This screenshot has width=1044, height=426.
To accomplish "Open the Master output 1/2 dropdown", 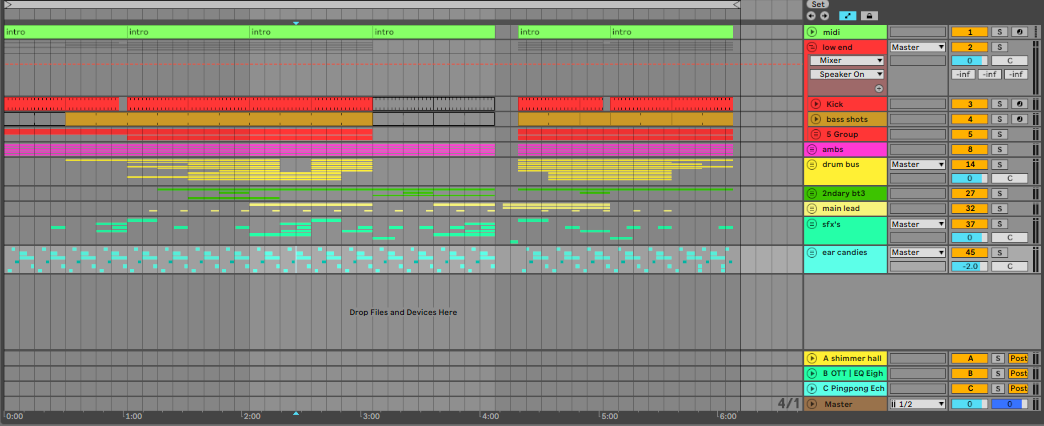I will coord(917,404).
